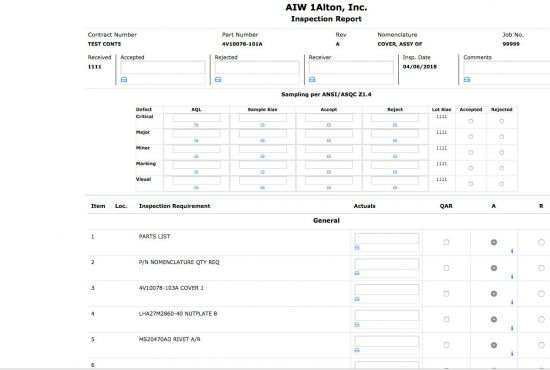Click the save icon under Major Sample Size
The image size is (550, 370).
point(262,141)
